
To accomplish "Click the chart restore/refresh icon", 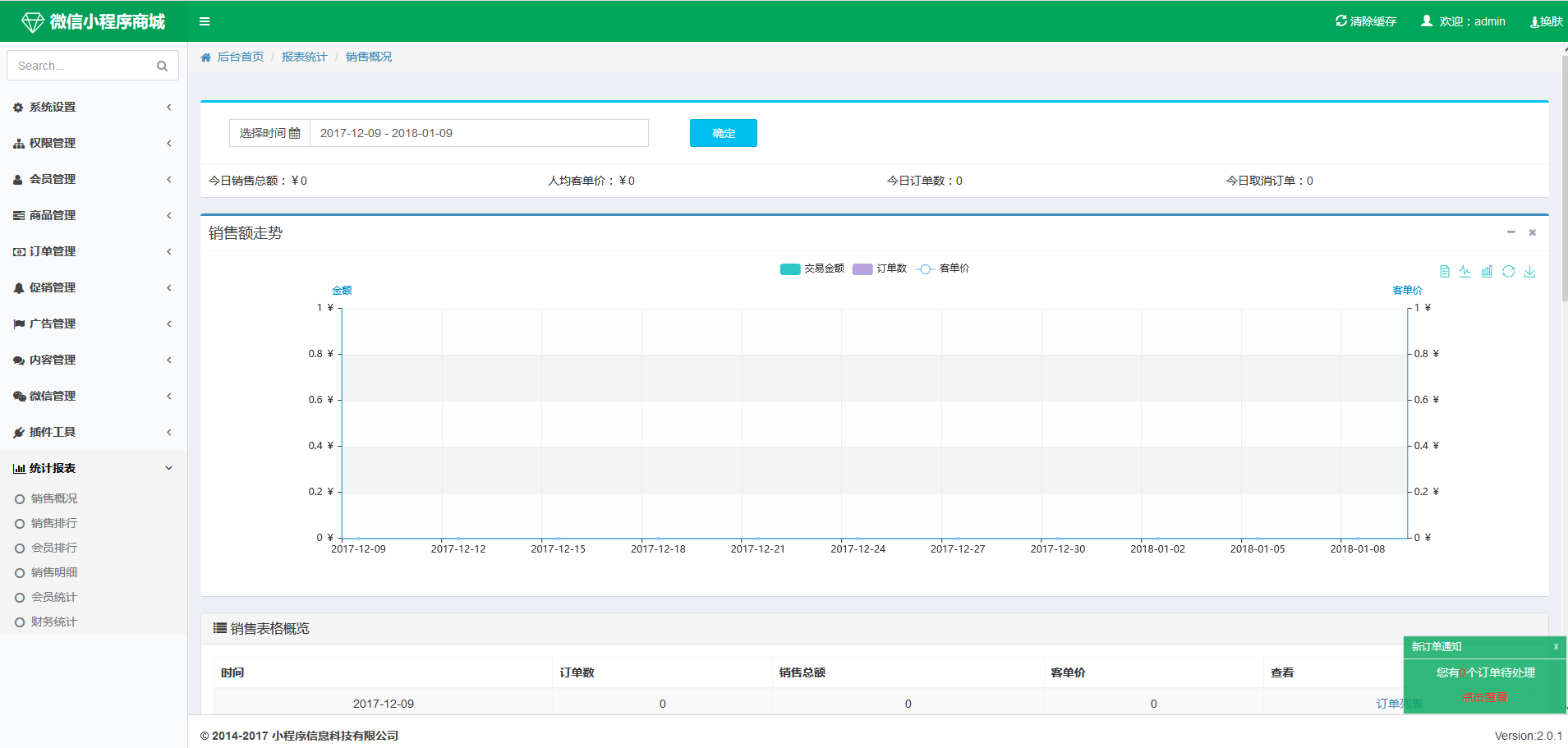I will [x=1509, y=272].
